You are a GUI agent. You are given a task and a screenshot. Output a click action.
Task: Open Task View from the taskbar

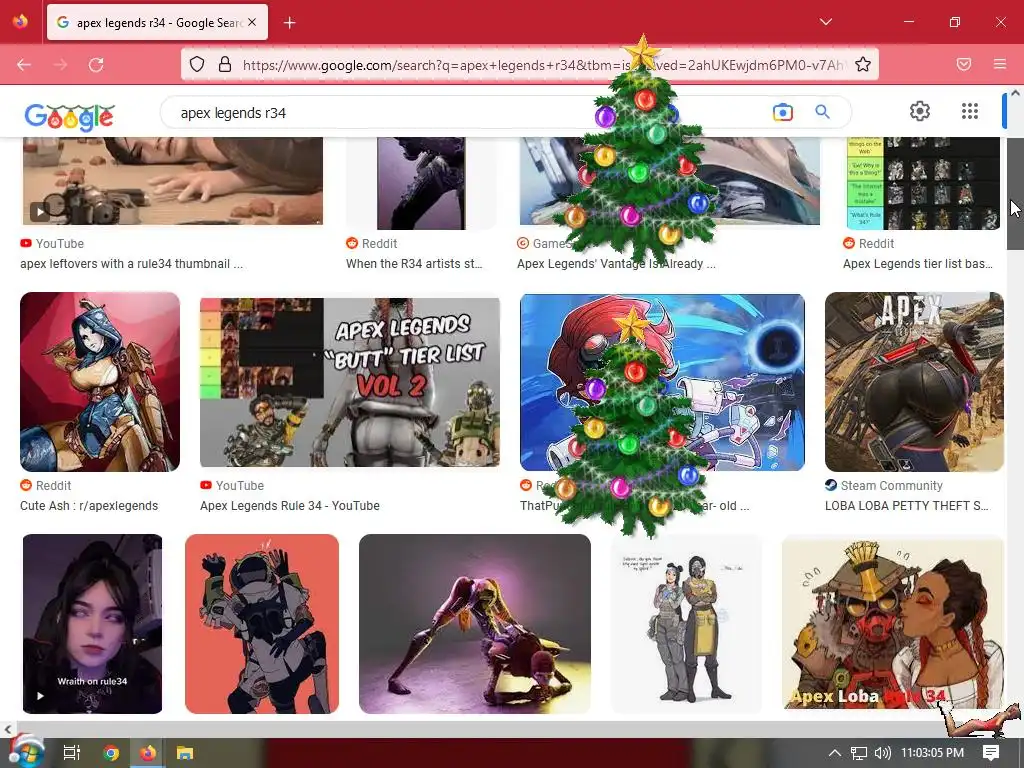click(x=71, y=752)
